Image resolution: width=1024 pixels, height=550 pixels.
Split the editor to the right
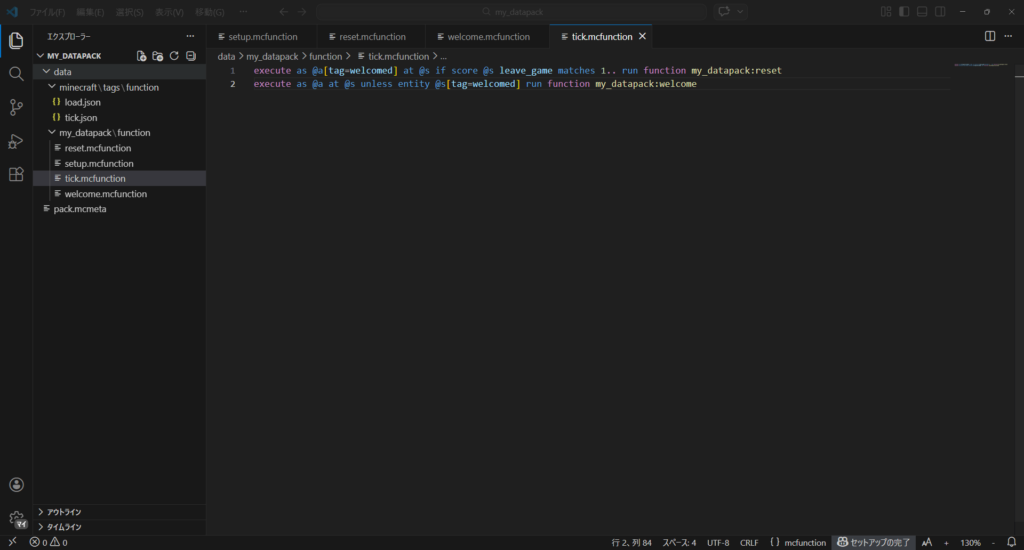click(x=990, y=36)
